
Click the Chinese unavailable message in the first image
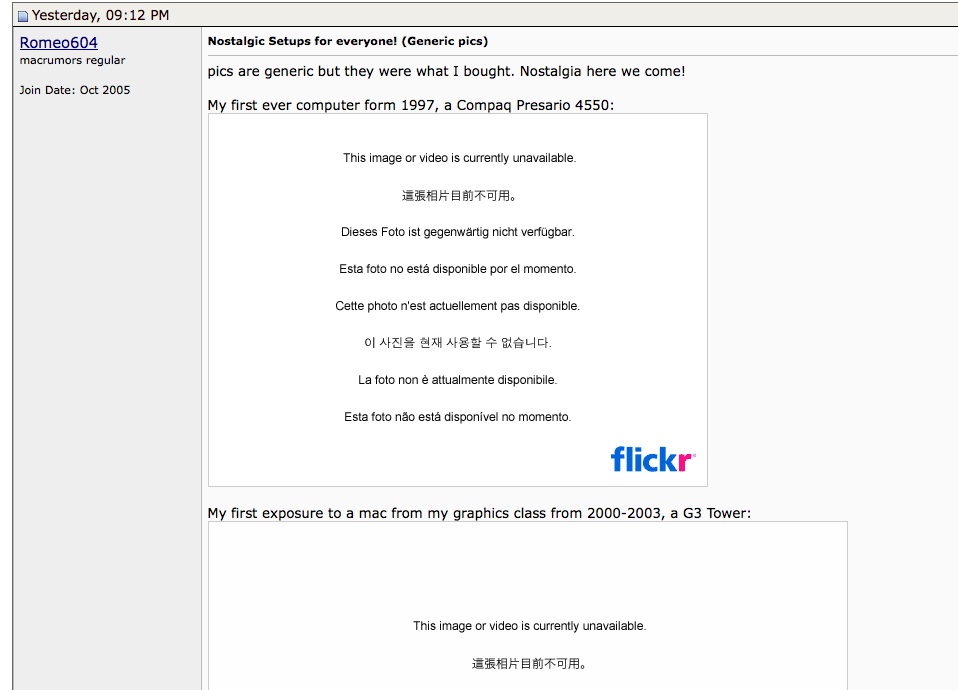[x=459, y=196]
